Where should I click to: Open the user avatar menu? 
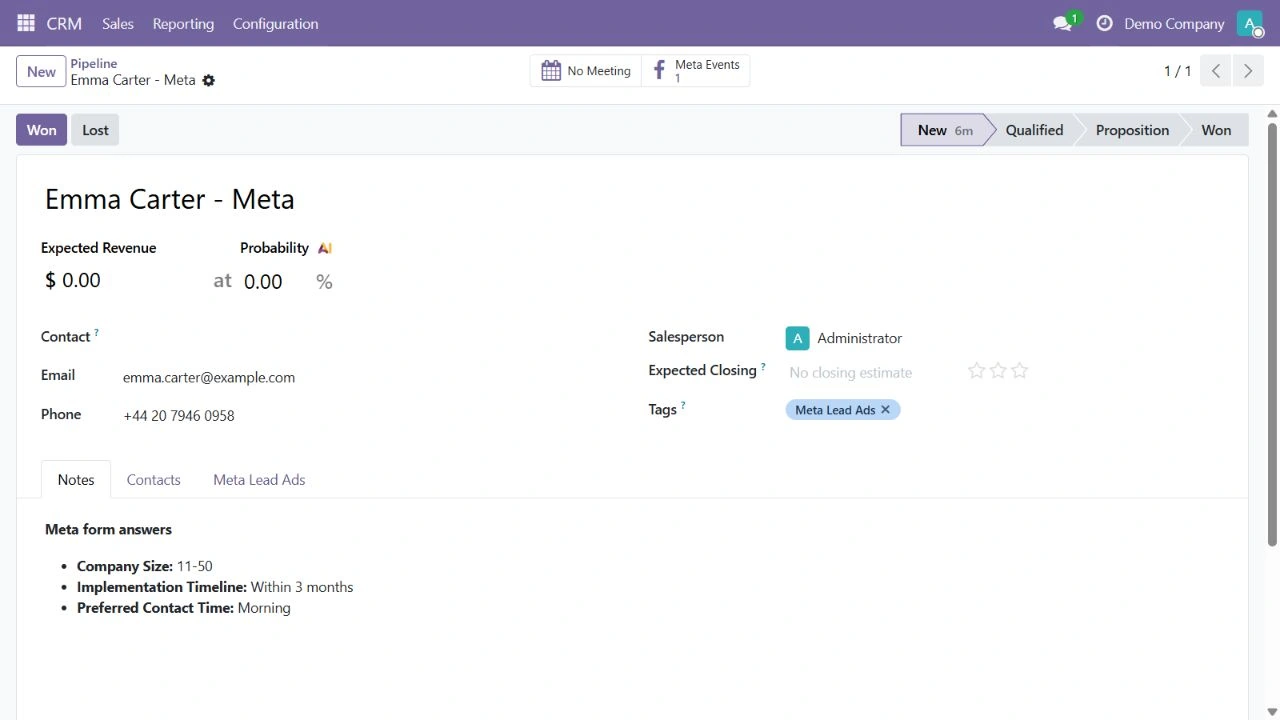tap(1250, 23)
